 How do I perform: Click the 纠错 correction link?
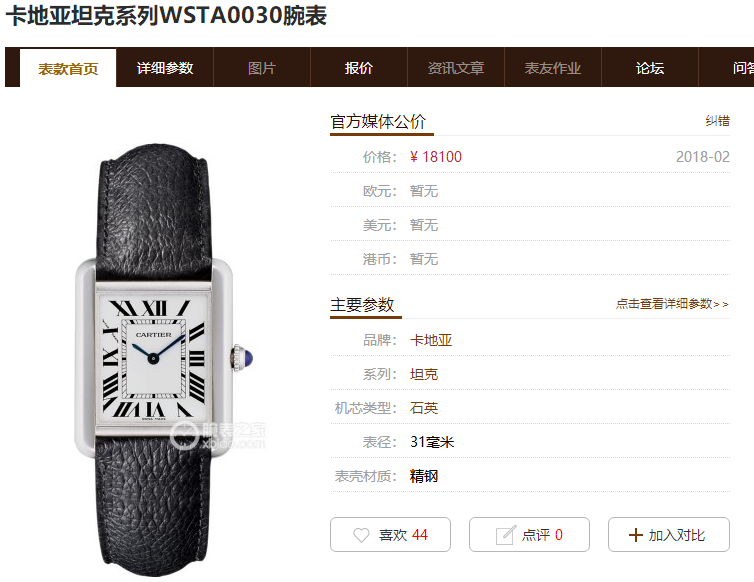coord(717,121)
